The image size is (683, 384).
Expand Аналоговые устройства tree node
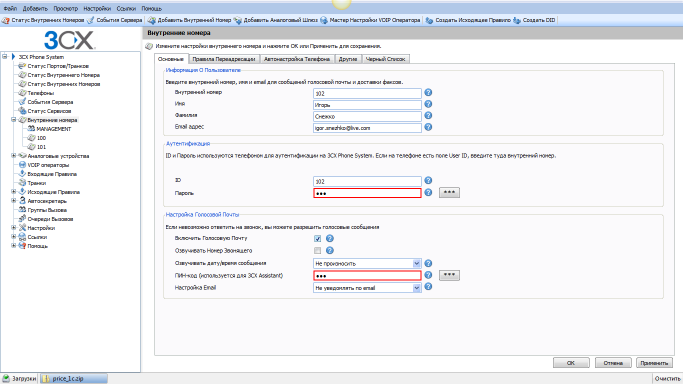coord(14,155)
